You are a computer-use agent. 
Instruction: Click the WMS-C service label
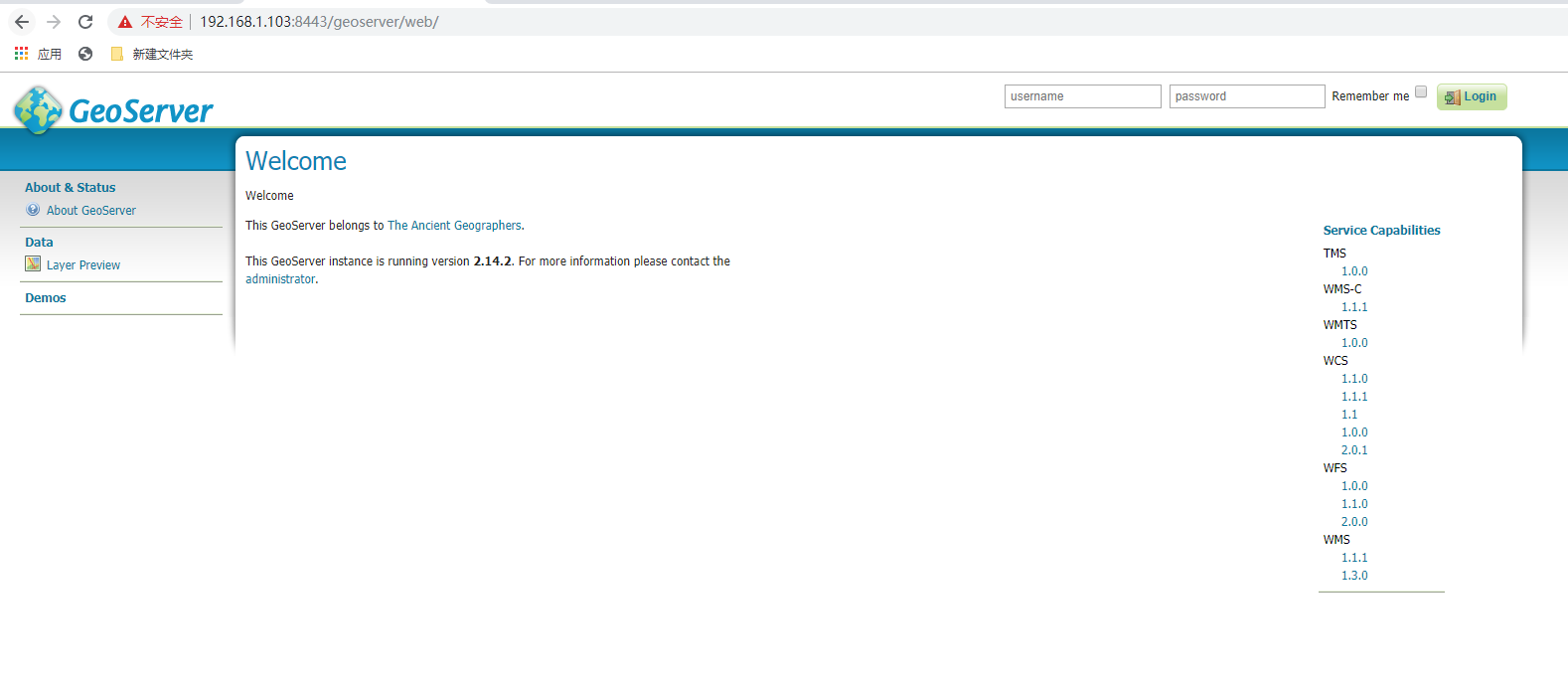(x=1342, y=289)
